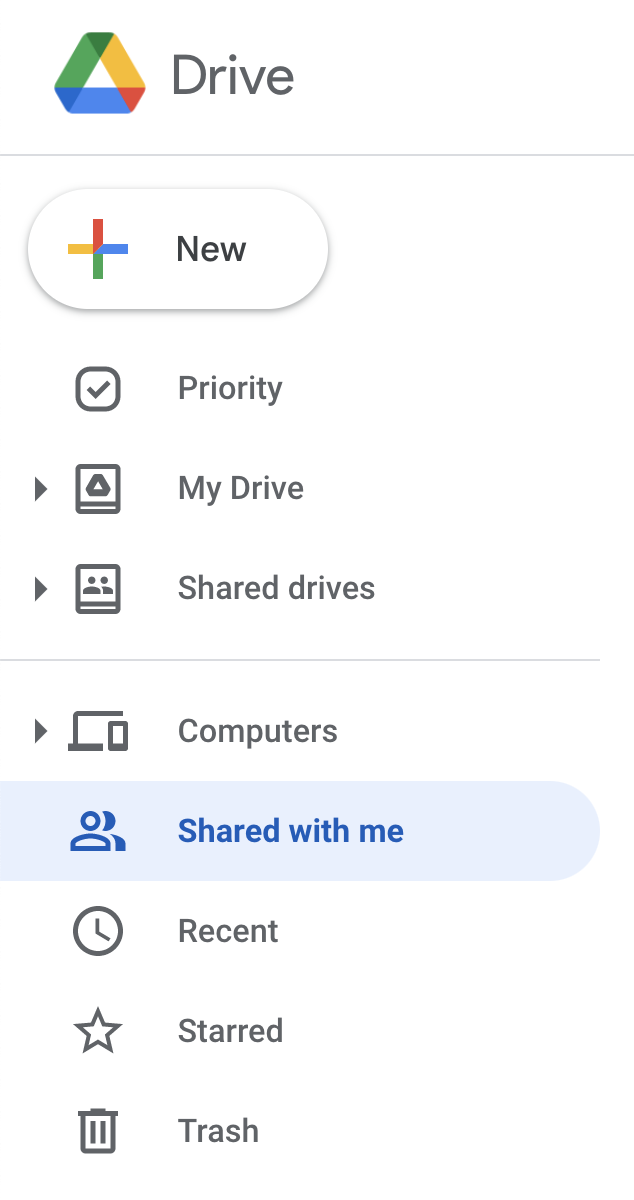The image size is (634, 1200).
Task: Click the My Drive folder icon
Action: tap(98, 489)
